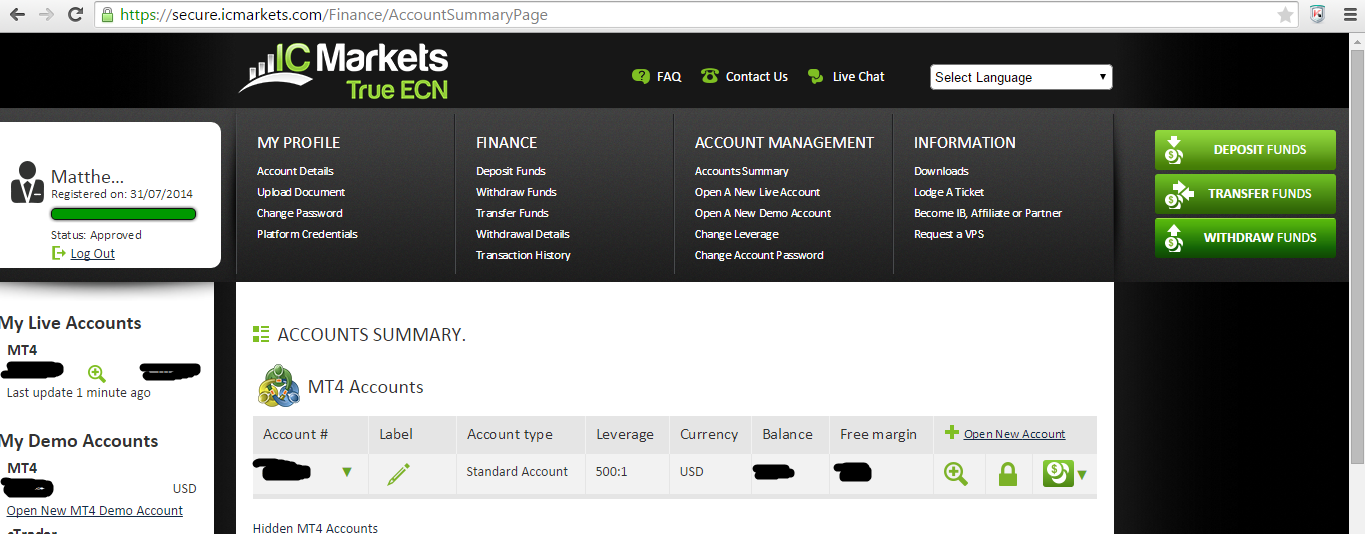Click the Free margin column header
This screenshot has width=1365, height=534.
878,434
